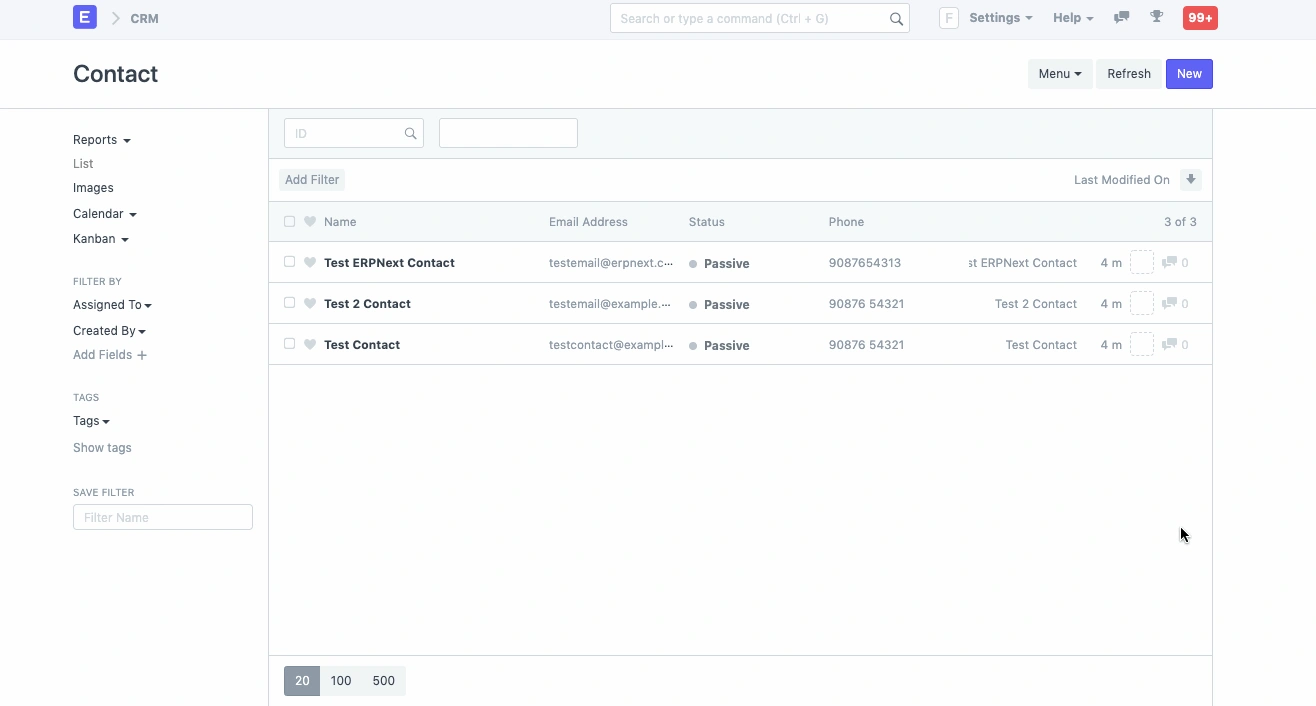Toggle sort direction on Last Modified On
The height and width of the screenshot is (706, 1316).
(x=1191, y=178)
